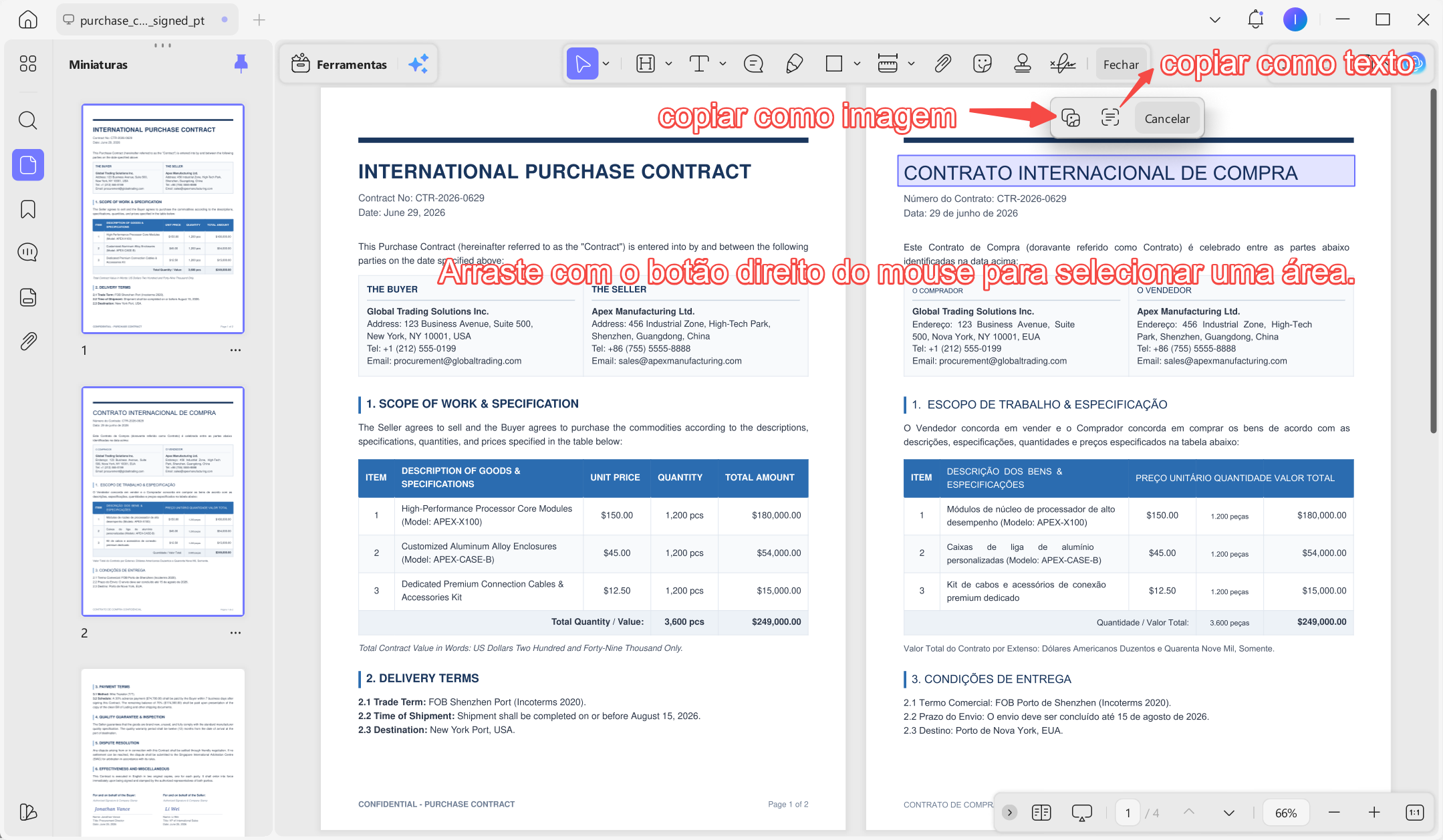The image size is (1443, 840).
Task: Open the search panel magnifier icon
Action: (28, 120)
